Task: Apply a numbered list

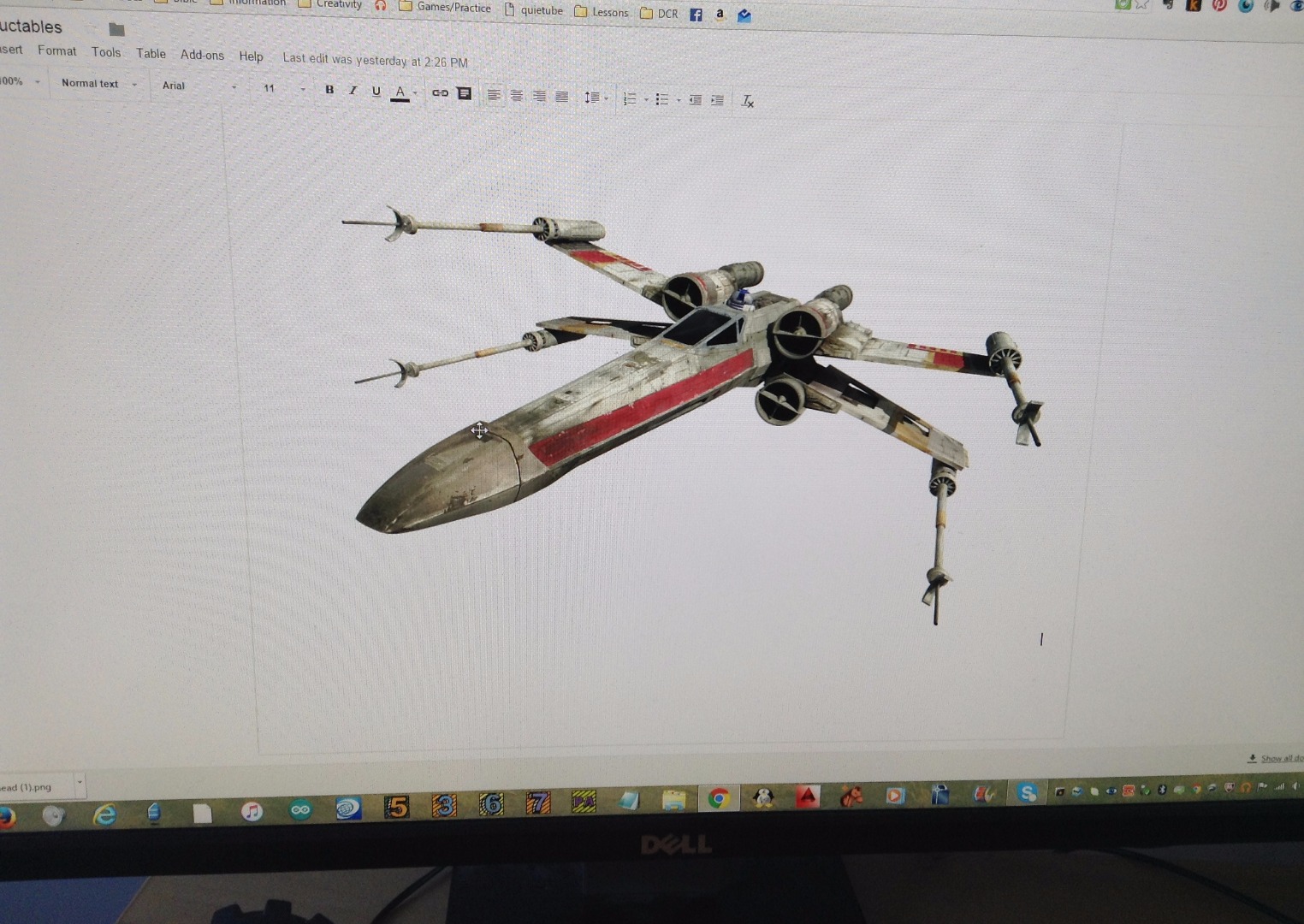Action: [630, 99]
